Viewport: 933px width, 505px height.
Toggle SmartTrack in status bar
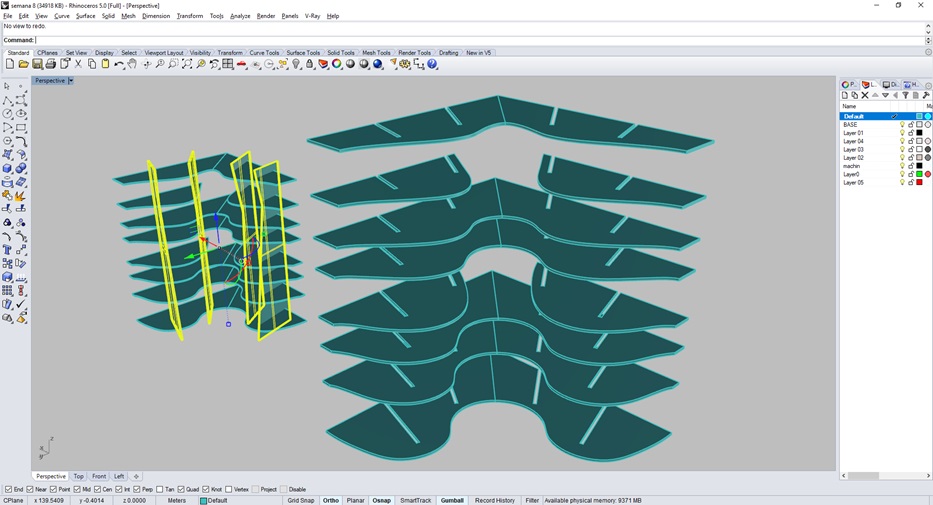(x=415, y=500)
